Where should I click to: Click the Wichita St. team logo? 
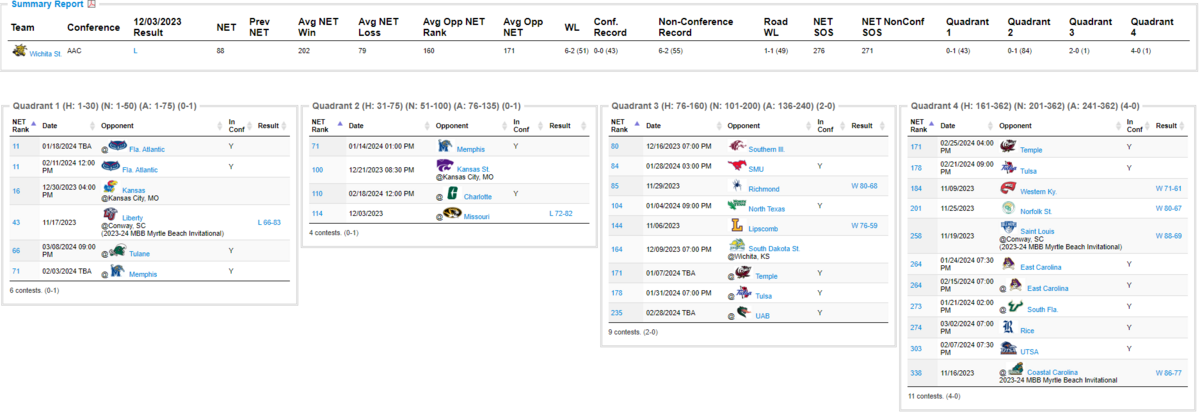[19, 50]
